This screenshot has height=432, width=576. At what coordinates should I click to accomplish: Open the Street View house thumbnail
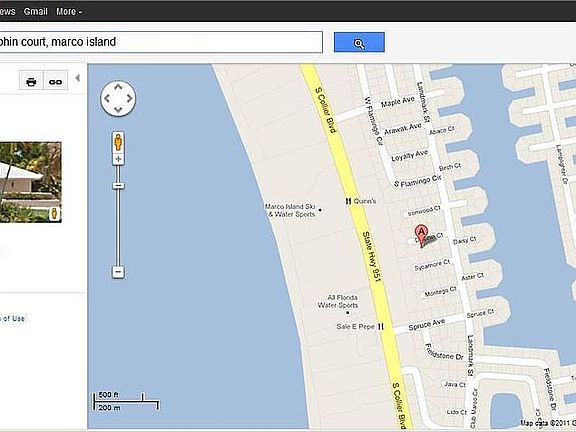tap(30, 182)
